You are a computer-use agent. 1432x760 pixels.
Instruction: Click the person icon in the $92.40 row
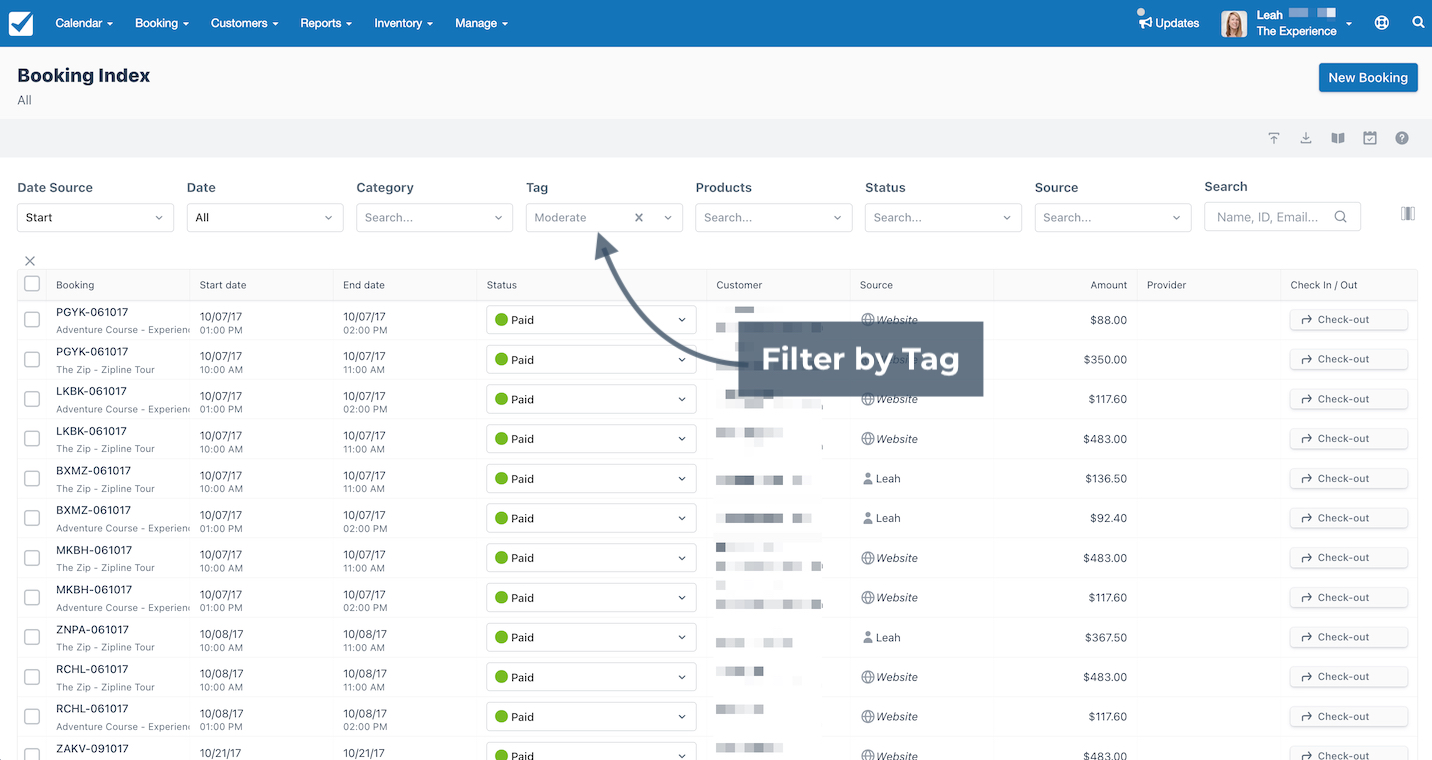tap(868, 518)
